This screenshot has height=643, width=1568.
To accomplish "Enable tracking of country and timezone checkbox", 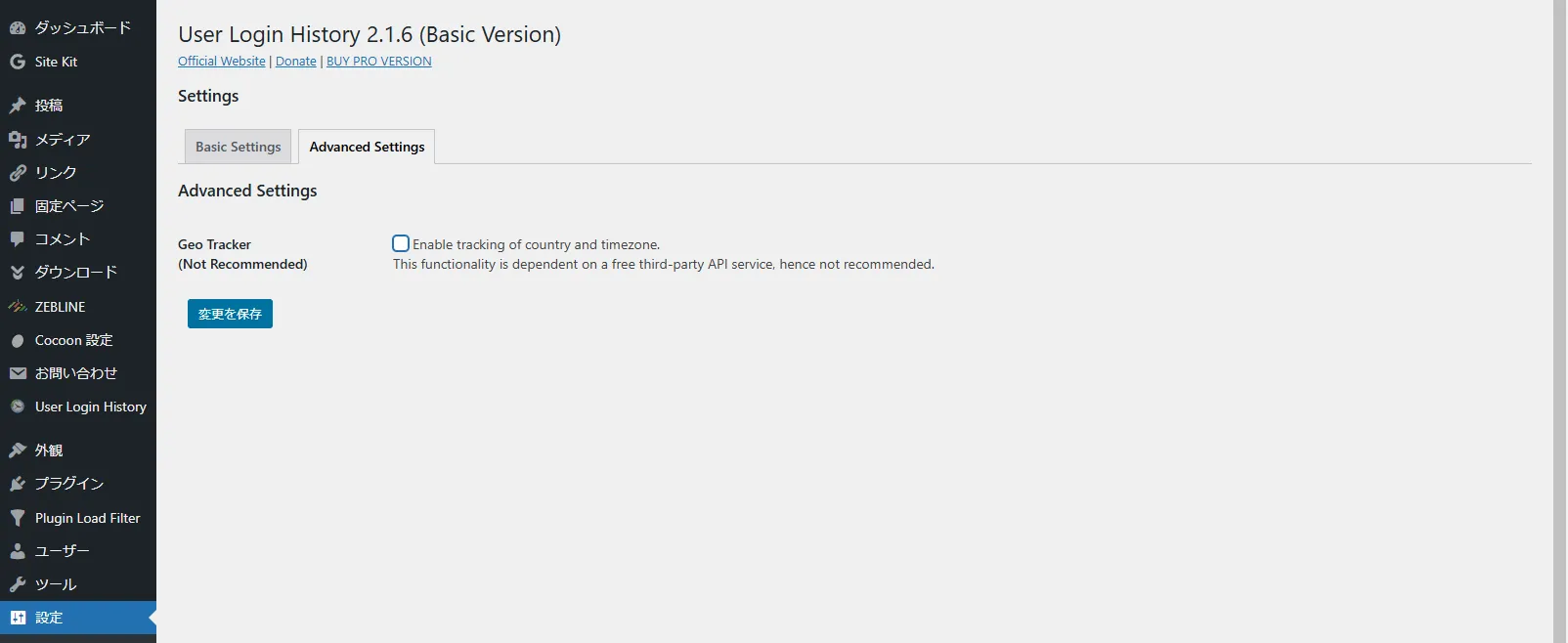I will tap(401, 243).
